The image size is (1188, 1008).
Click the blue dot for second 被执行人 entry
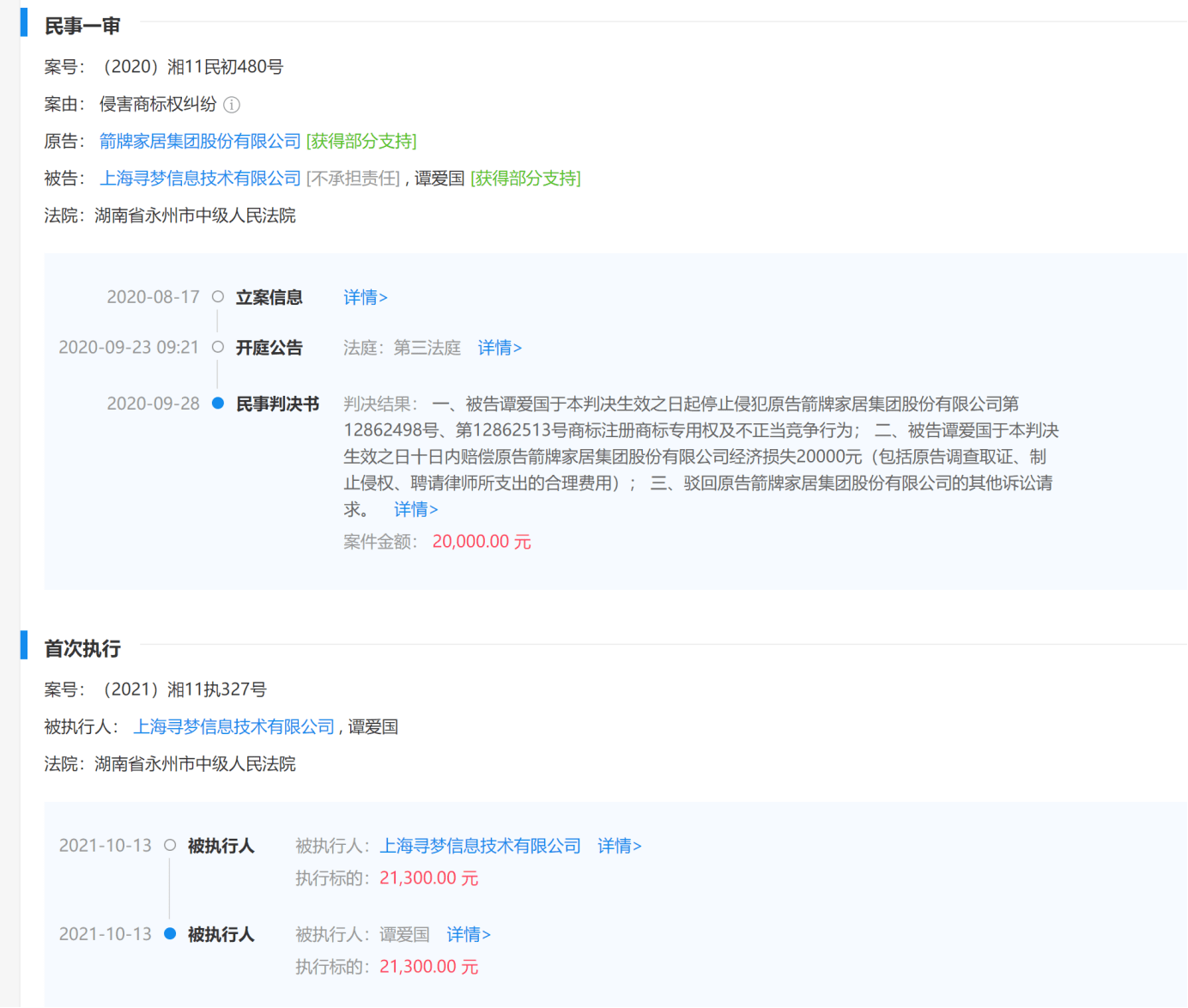(x=170, y=934)
